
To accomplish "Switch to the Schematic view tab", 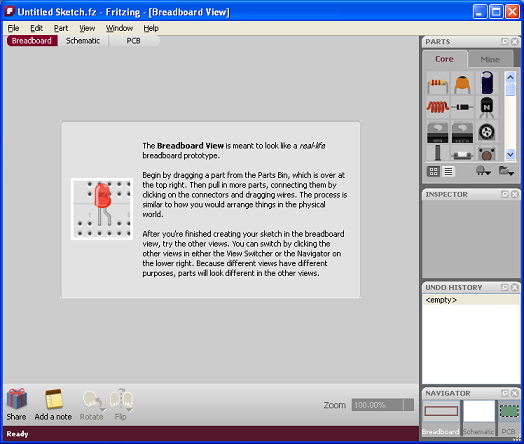I will click(x=83, y=41).
